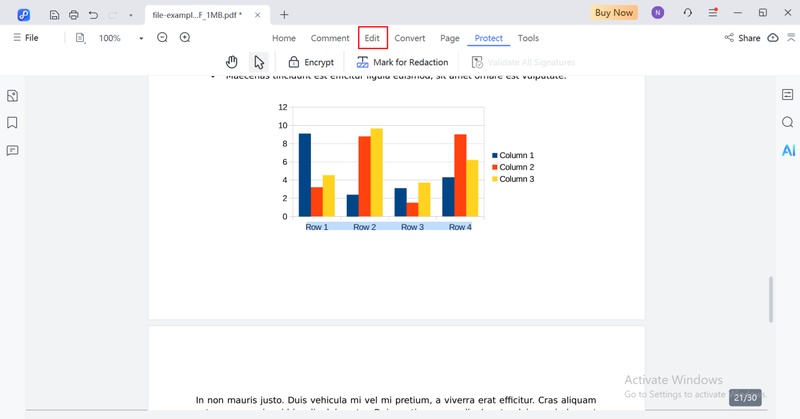Screen dimensions: 800x419
Task: Click the Column 1 blue legend swatch
Action: coord(494,155)
